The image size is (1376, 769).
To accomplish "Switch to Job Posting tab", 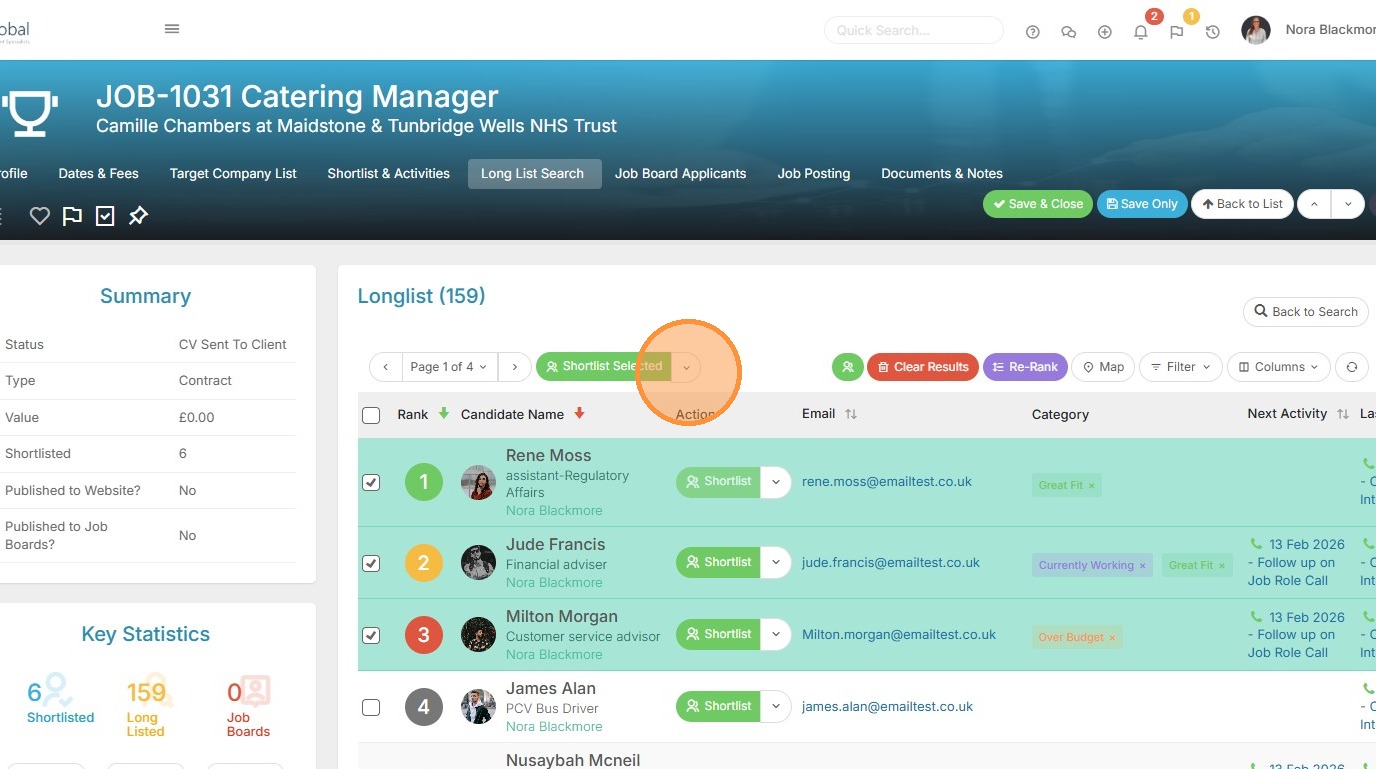I will 813,173.
